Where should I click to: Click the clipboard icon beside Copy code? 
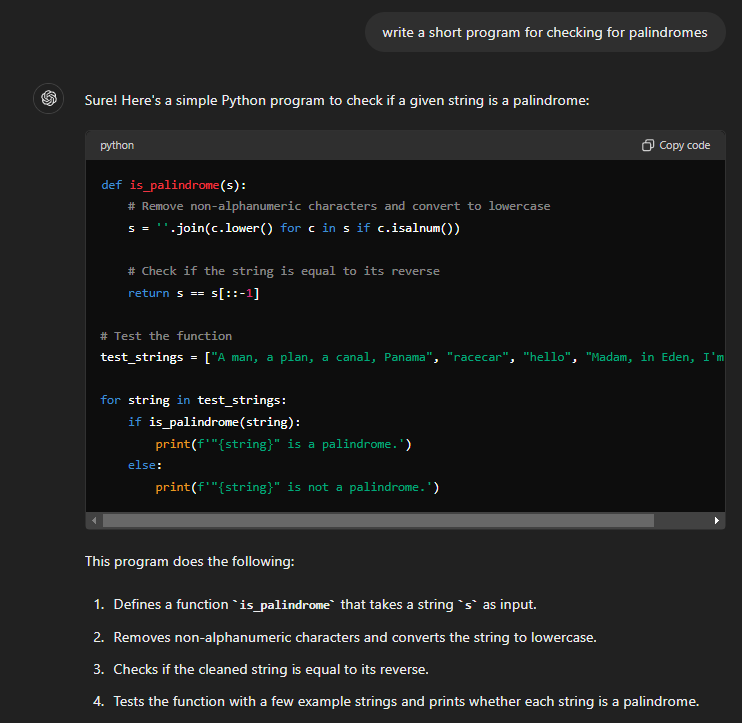[648, 146]
